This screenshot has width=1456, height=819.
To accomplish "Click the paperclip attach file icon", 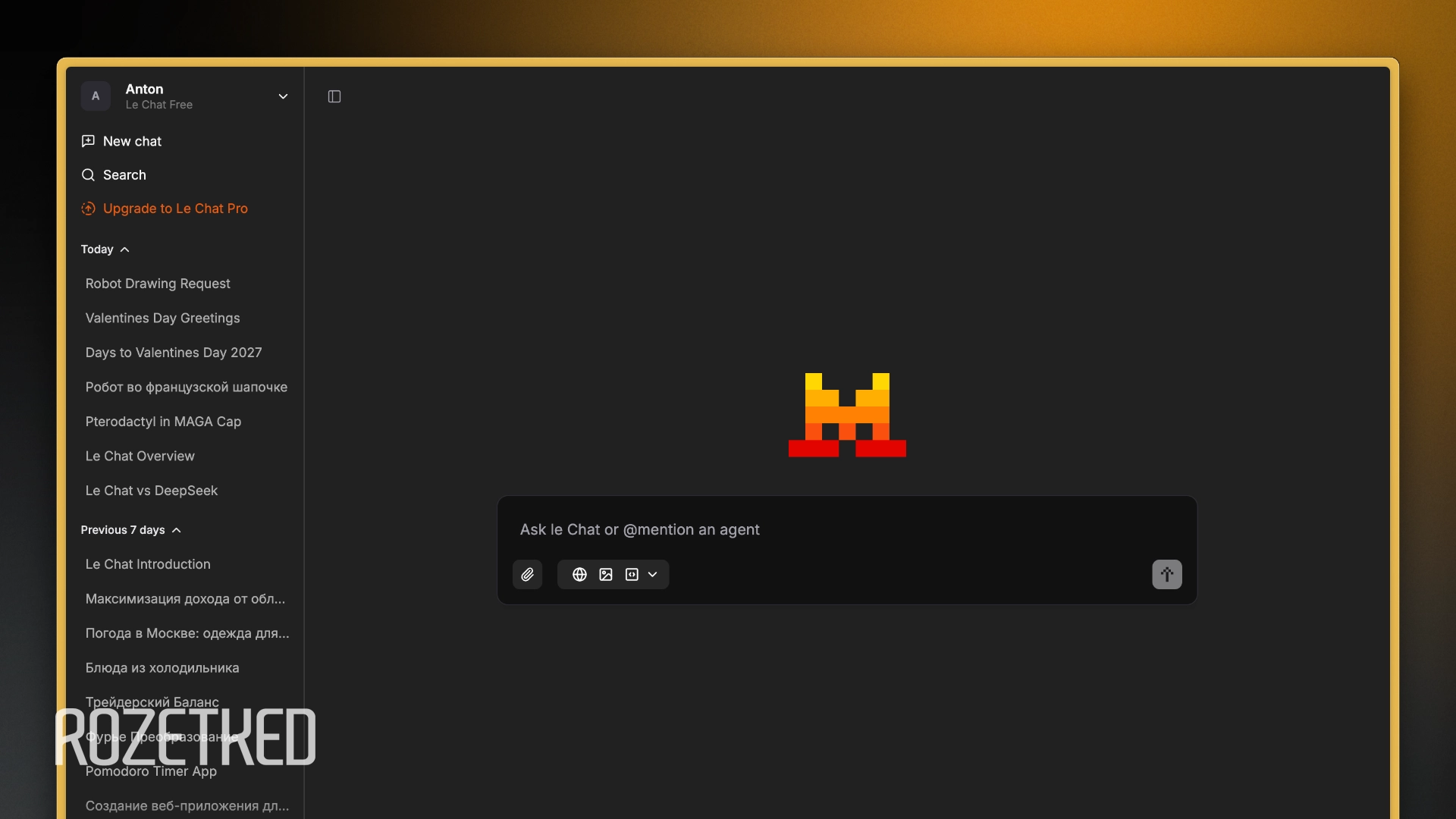I will (x=527, y=574).
